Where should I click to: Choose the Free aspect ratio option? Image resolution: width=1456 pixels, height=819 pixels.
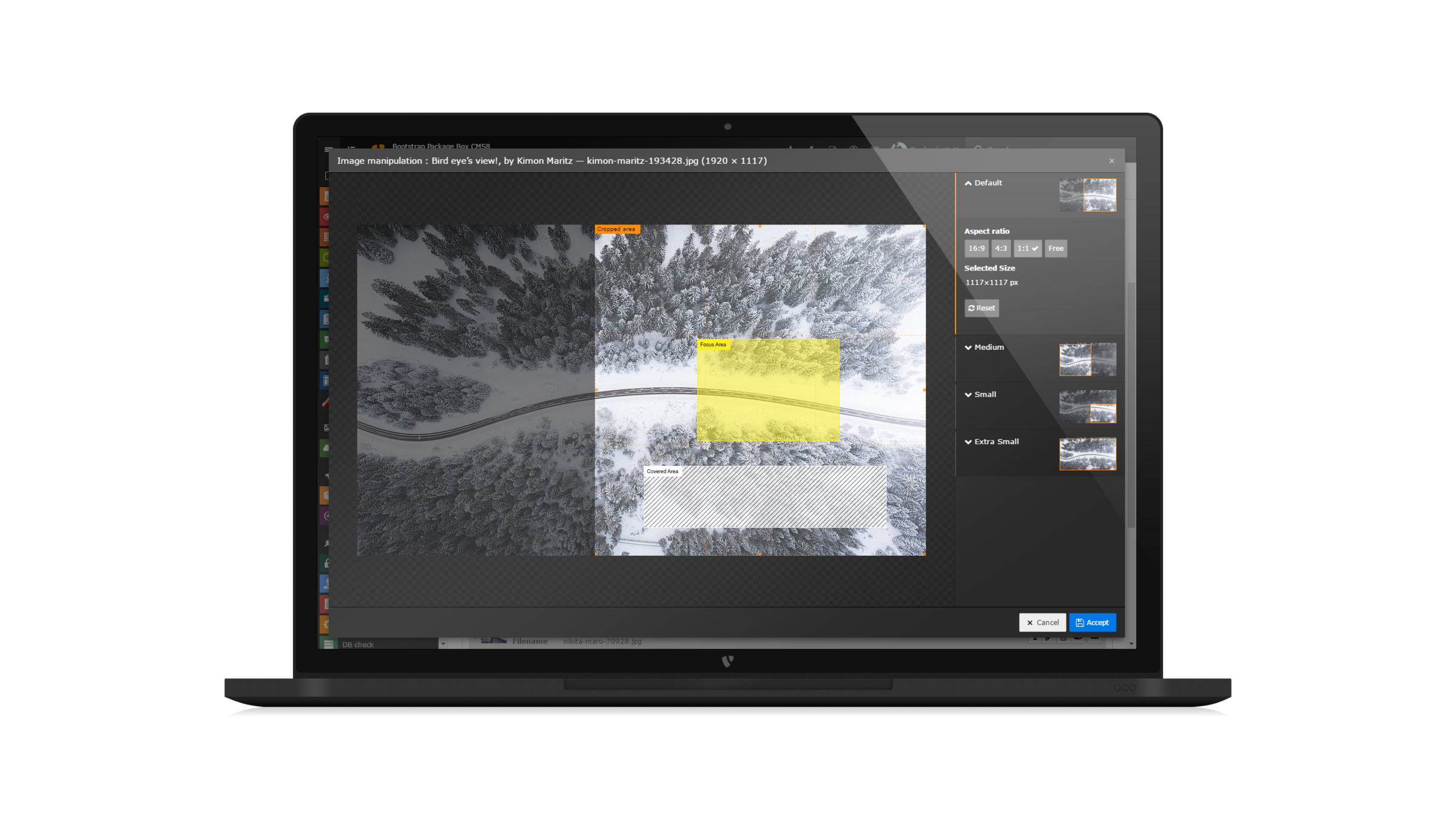[1056, 248]
